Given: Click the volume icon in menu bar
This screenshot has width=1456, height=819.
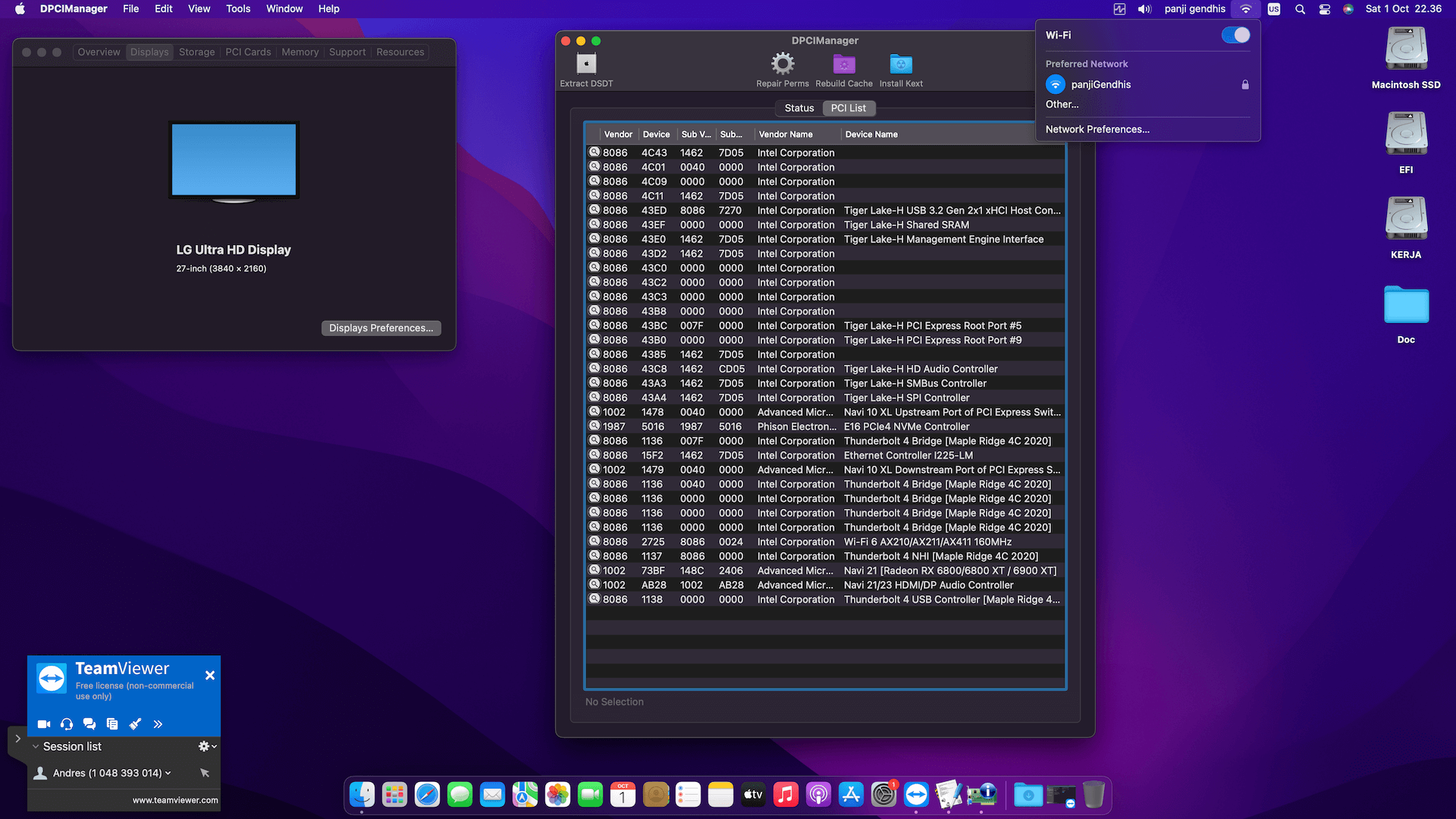Looking at the screenshot, I should click(1144, 9).
